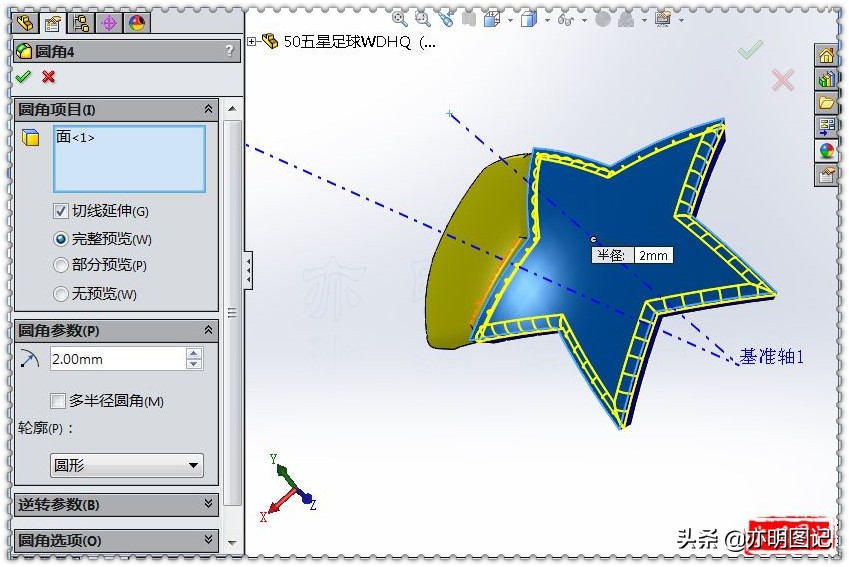The width and height of the screenshot is (849, 567).
Task: Open the DisplayManager tab
Action: tap(137, 23)
